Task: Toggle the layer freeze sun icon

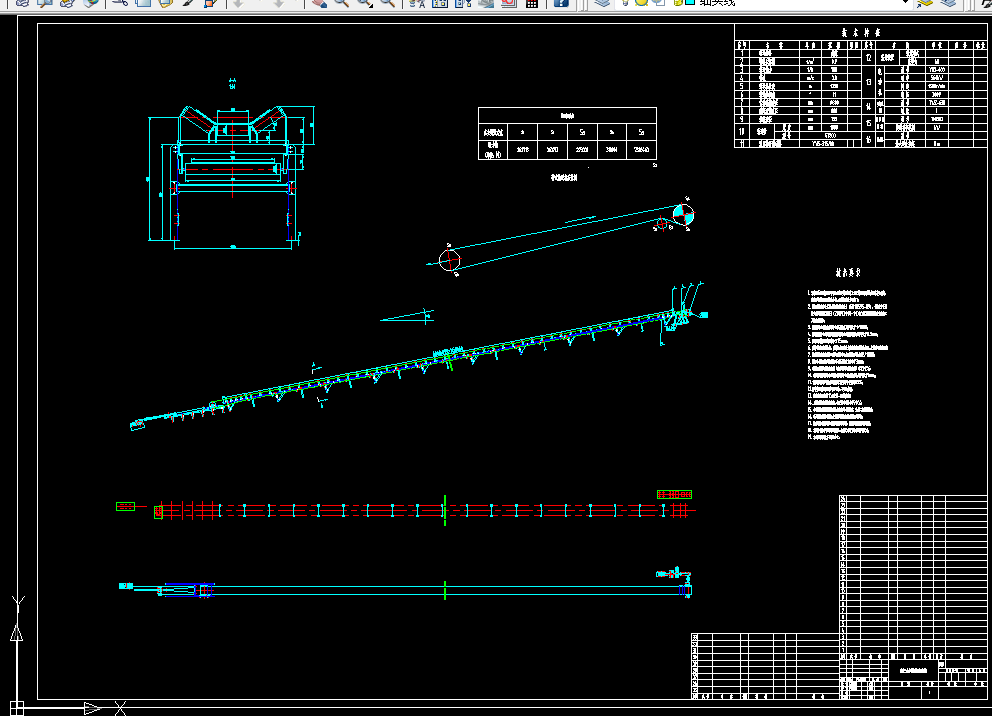Action: (x=642, y=2)
